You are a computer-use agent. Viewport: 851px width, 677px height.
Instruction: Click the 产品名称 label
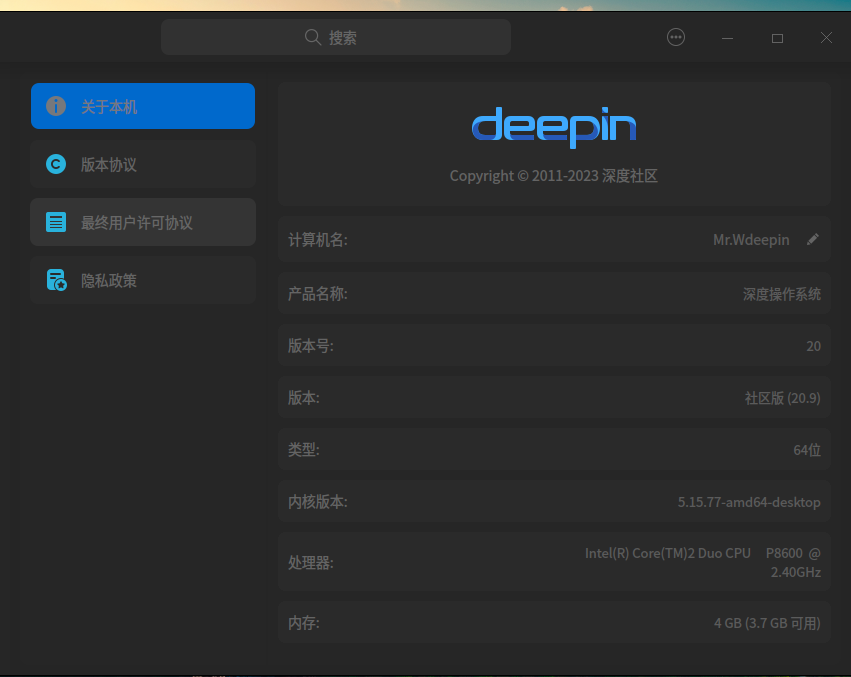[318, 294]
